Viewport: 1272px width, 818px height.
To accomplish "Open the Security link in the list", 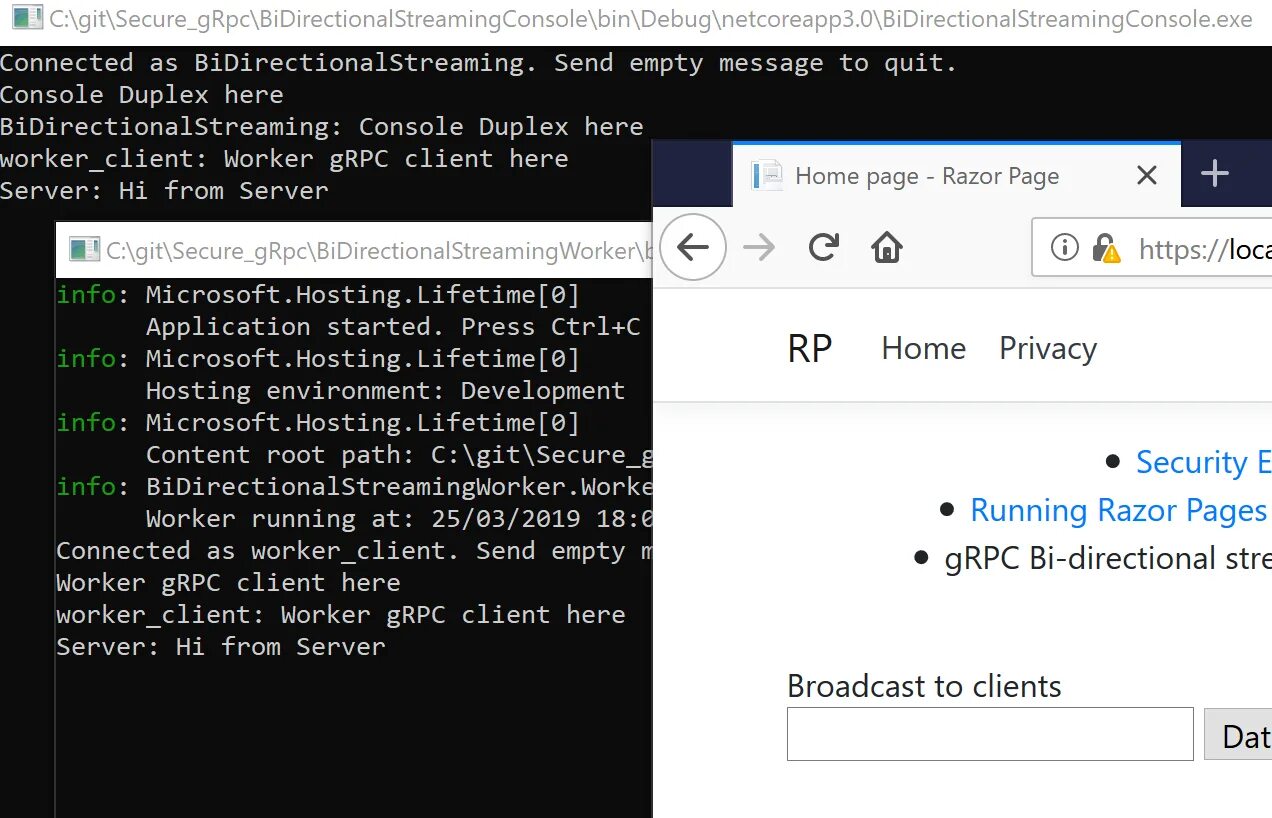I will click(1204, 462).
